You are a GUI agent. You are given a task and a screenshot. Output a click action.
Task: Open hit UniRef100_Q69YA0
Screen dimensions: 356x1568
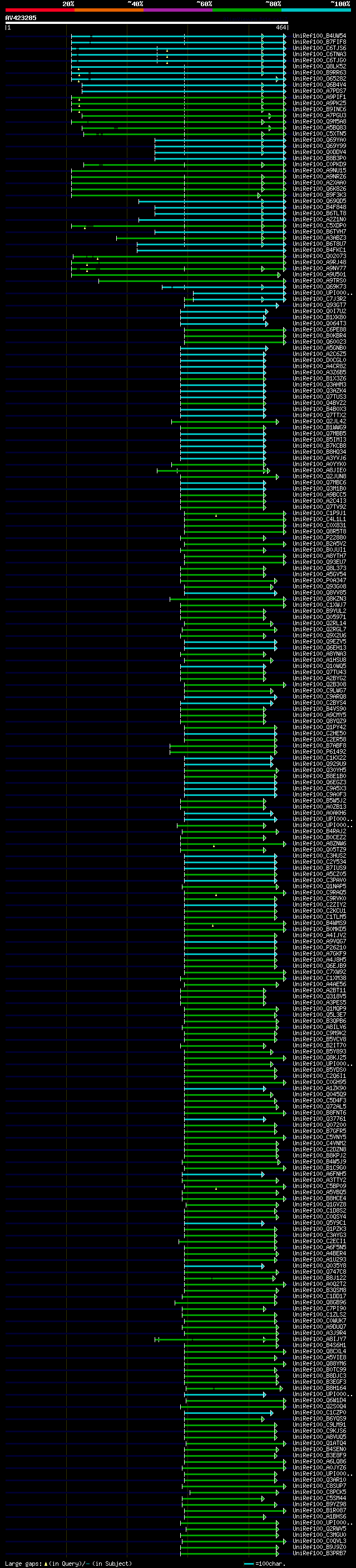319,140
